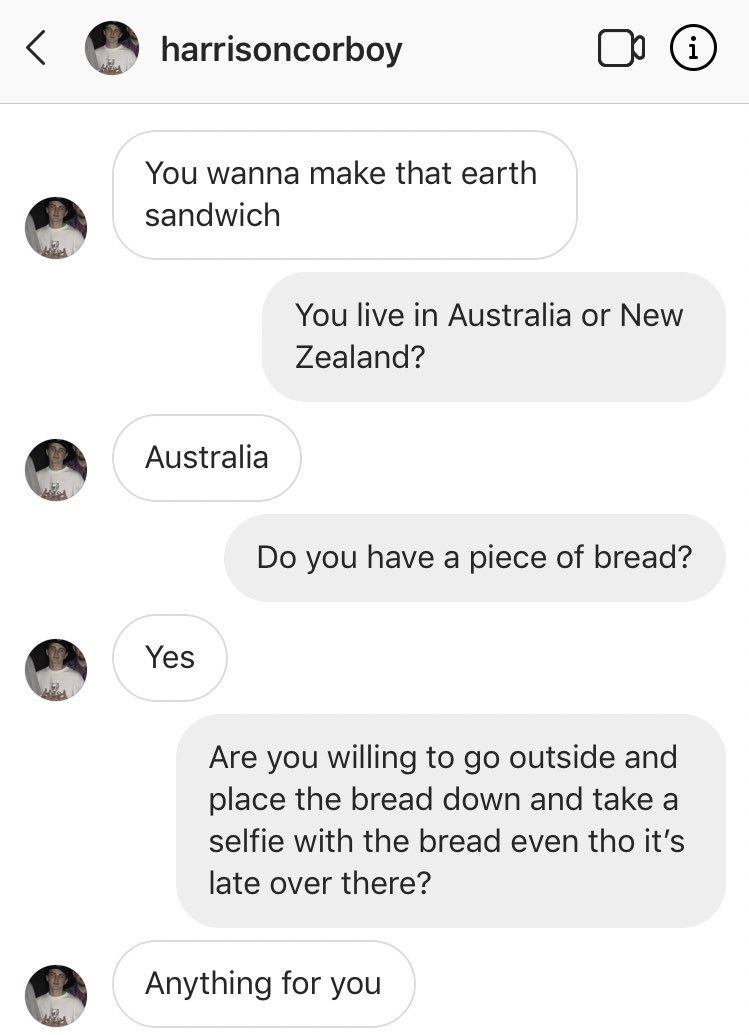Start a video call
749x1035 pixels.
click(621, 48)
